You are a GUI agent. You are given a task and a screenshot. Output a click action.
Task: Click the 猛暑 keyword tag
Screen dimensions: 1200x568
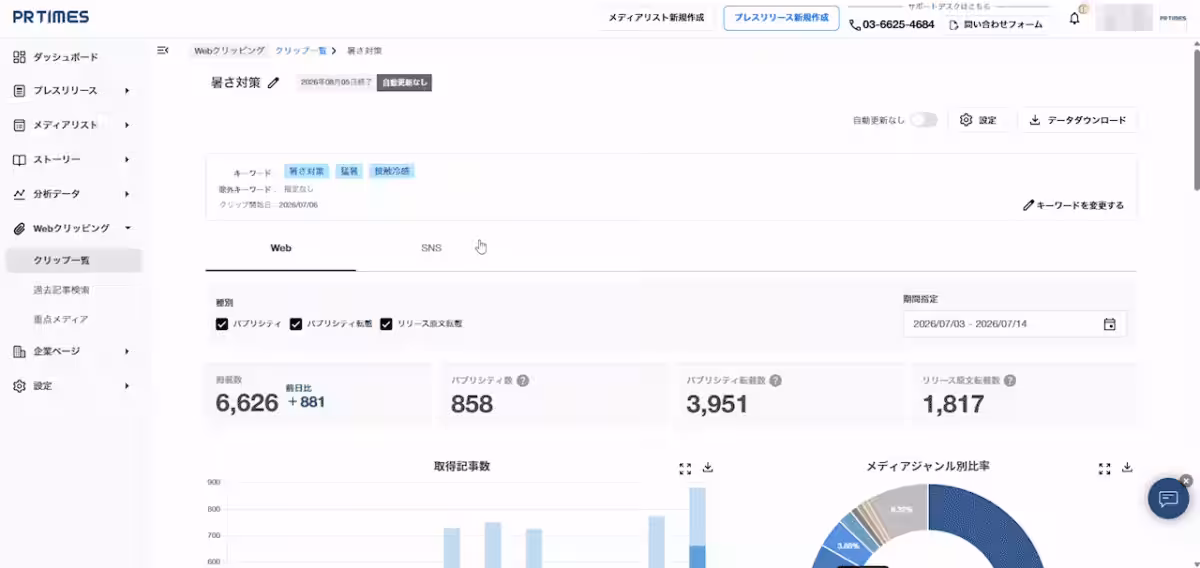[349, 171]
